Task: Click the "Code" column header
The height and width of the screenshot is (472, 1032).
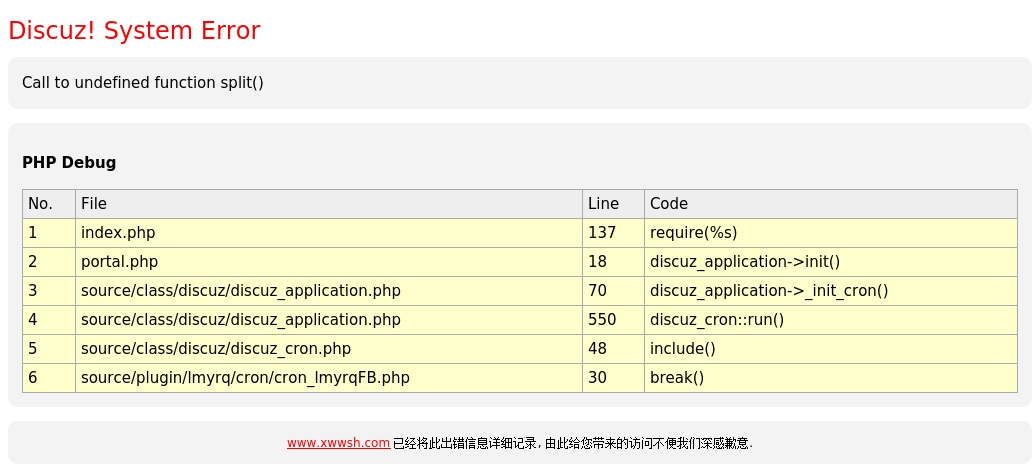Action: (x=831, y=204)
